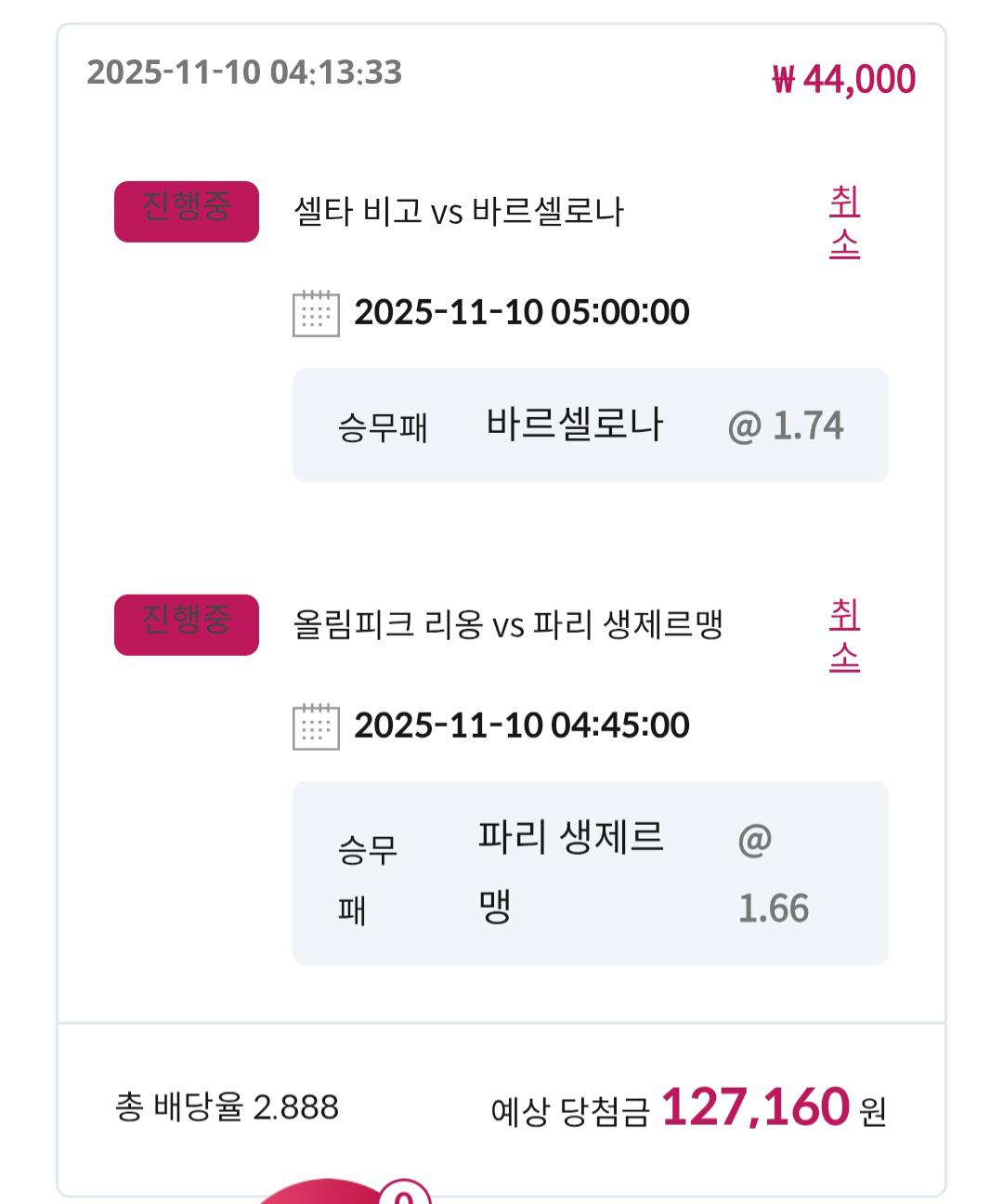Click the @ 1.66 odds value
The width and height of the screenshot is (1003, 1204).
tap(773, 873)
